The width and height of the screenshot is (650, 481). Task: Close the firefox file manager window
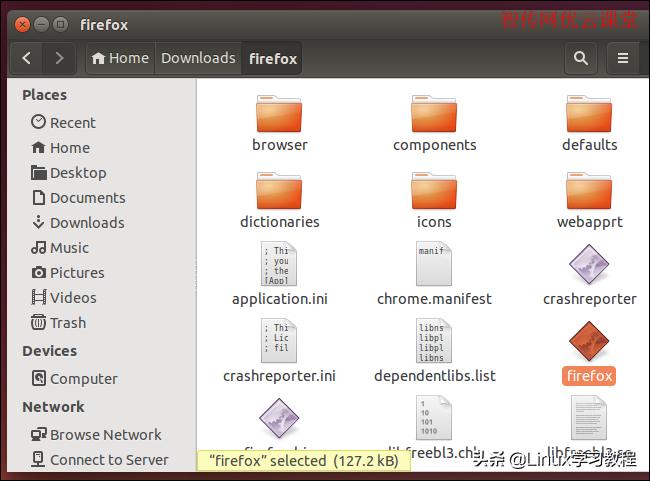[22, 24]
